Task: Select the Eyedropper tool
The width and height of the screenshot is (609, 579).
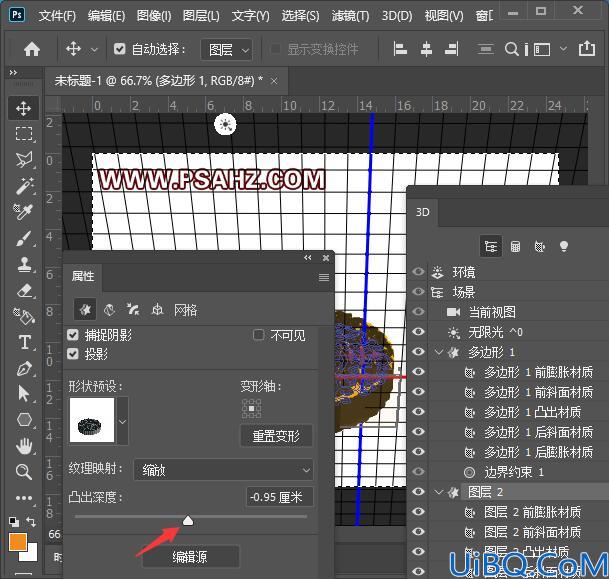Action: pyautogui.click(x=23, y=212)
